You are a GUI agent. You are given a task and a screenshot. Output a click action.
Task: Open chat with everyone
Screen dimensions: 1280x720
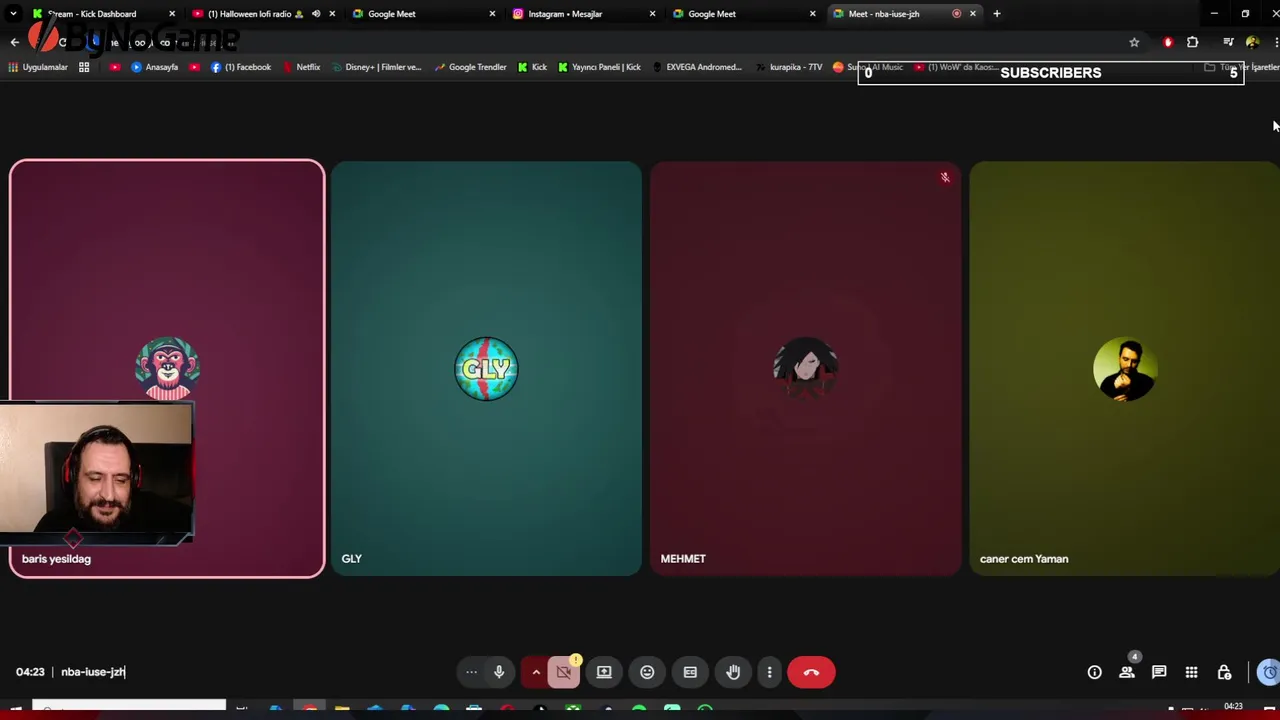1159,672
